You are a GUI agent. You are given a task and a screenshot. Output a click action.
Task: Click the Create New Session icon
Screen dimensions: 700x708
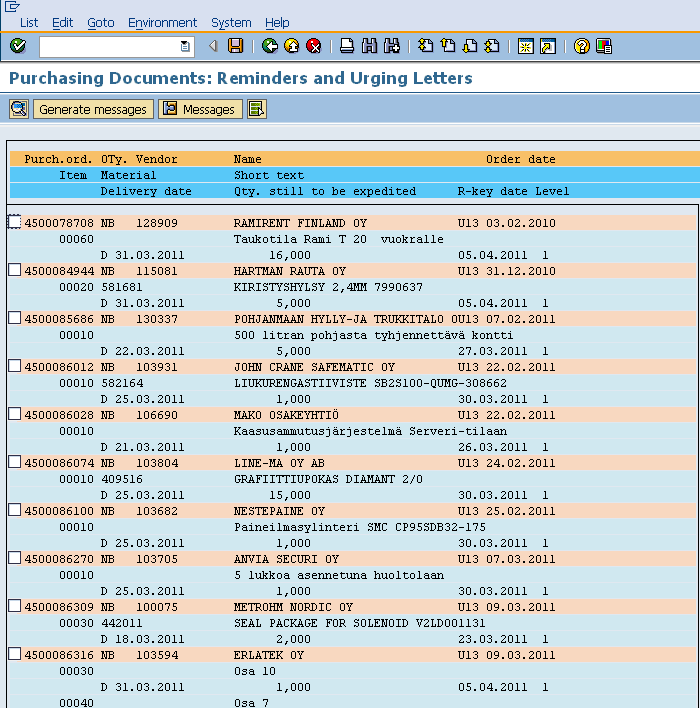pos(526,46)
